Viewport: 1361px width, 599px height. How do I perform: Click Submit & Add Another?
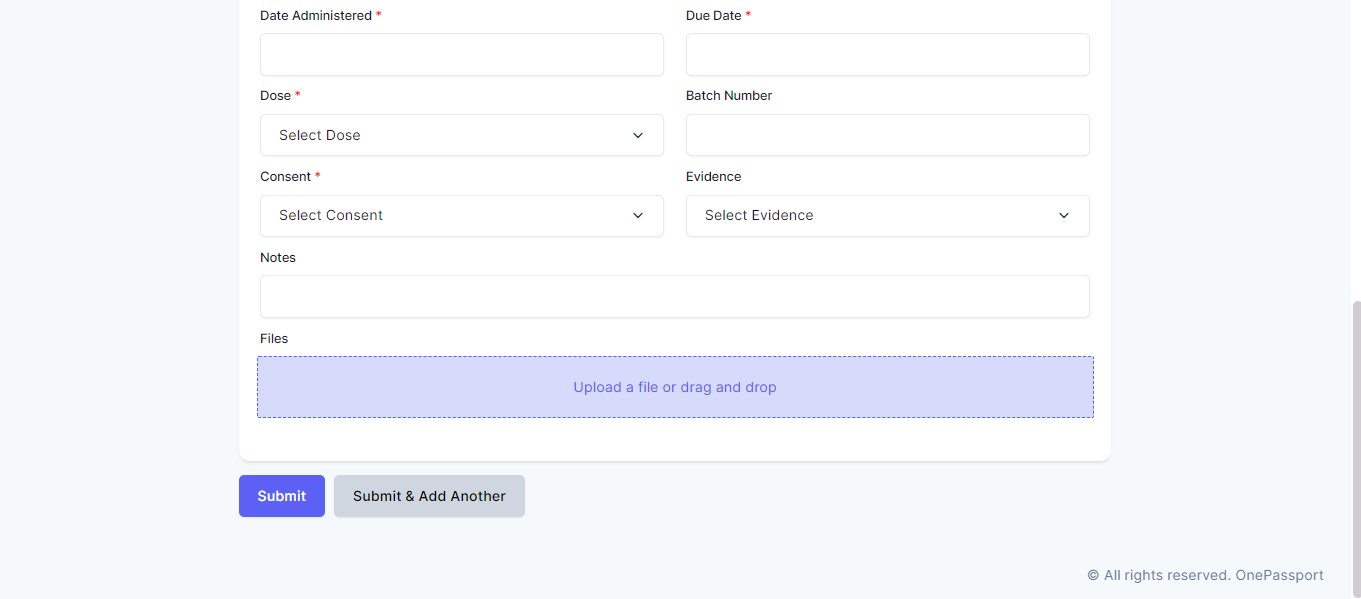point(429,496)
